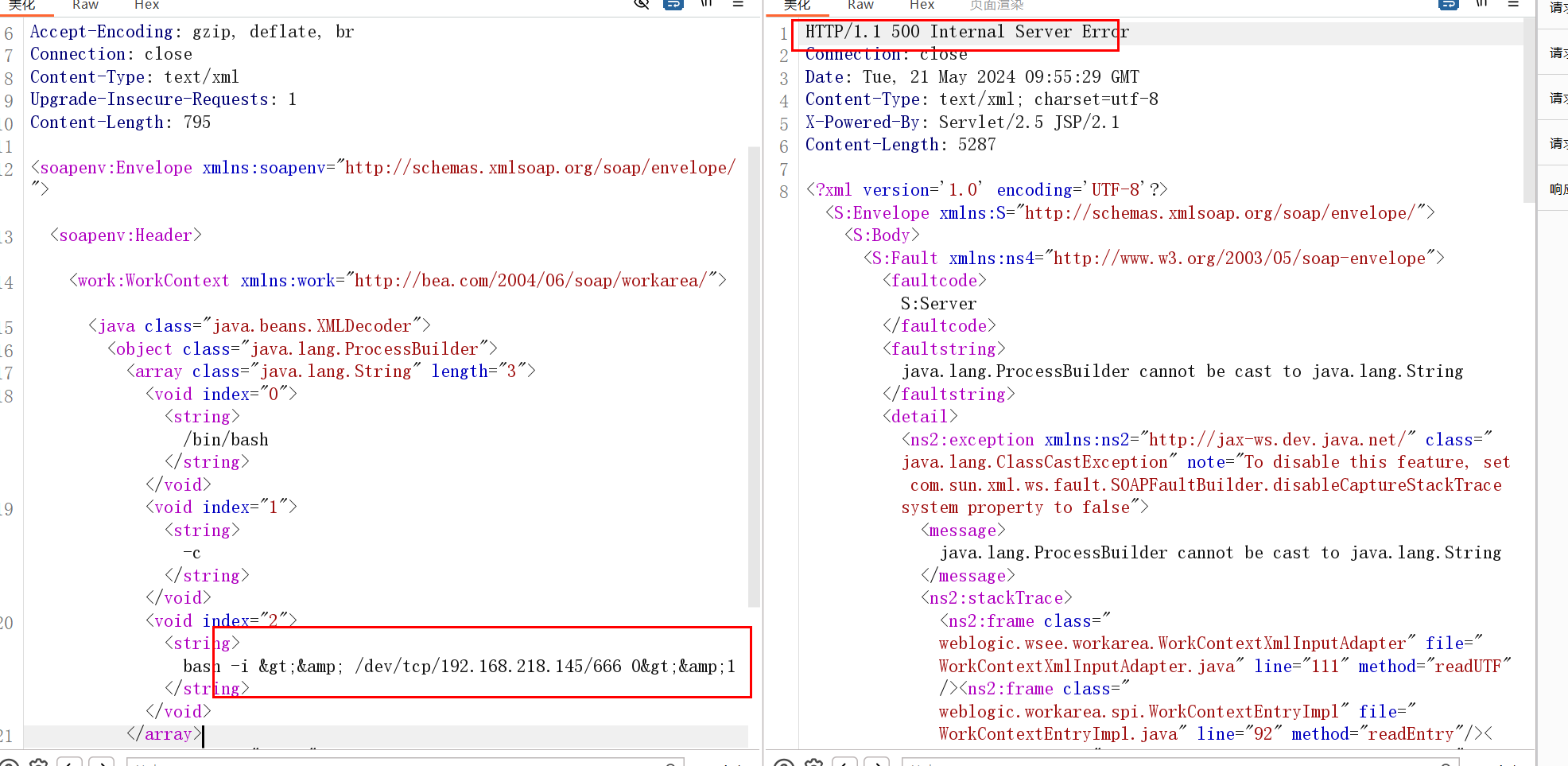This screenshot has width=1568, height=766.
Task: Click the S:Fault tag line
Action: 1154,259
